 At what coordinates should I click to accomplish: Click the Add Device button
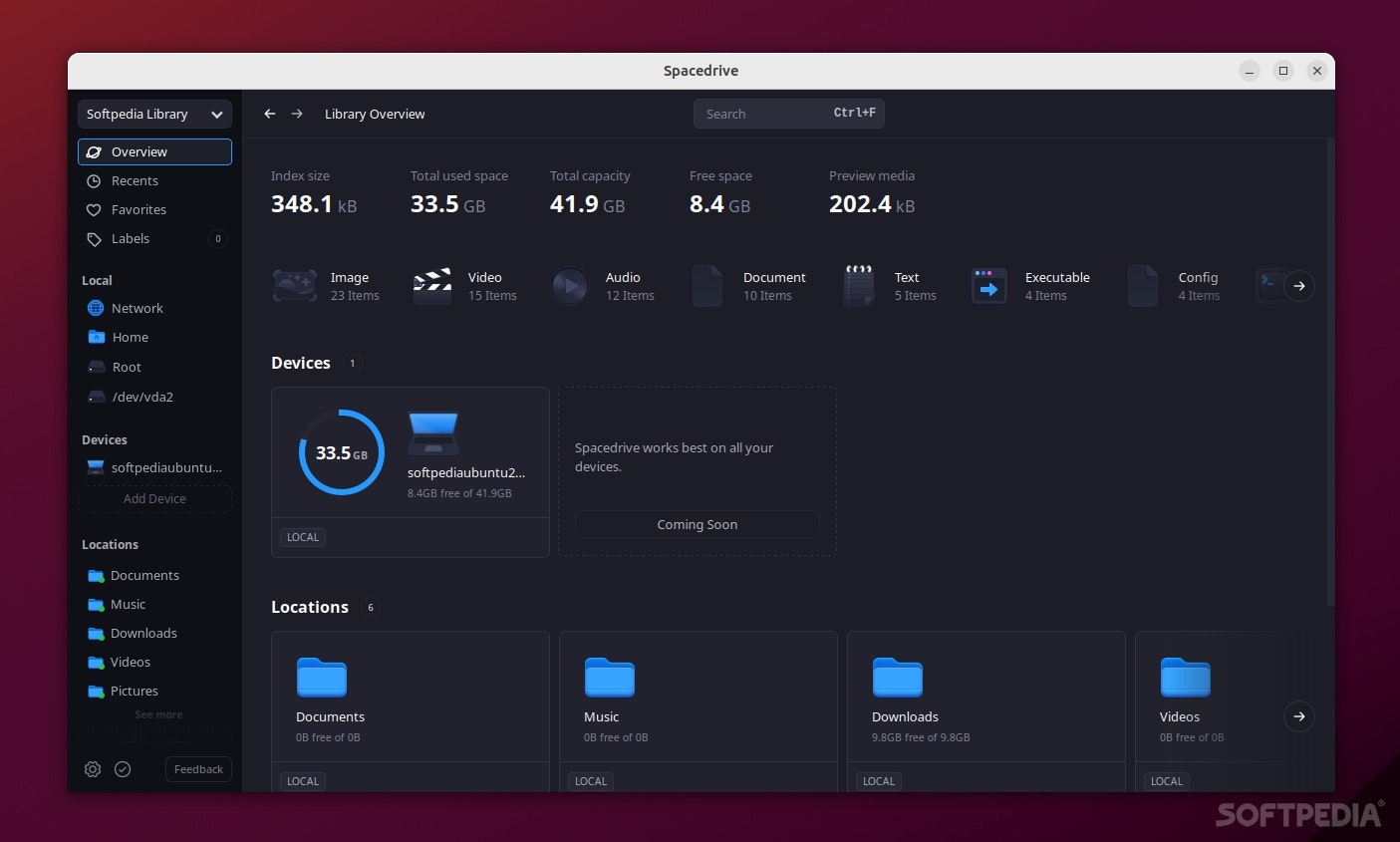coord(154,498)
